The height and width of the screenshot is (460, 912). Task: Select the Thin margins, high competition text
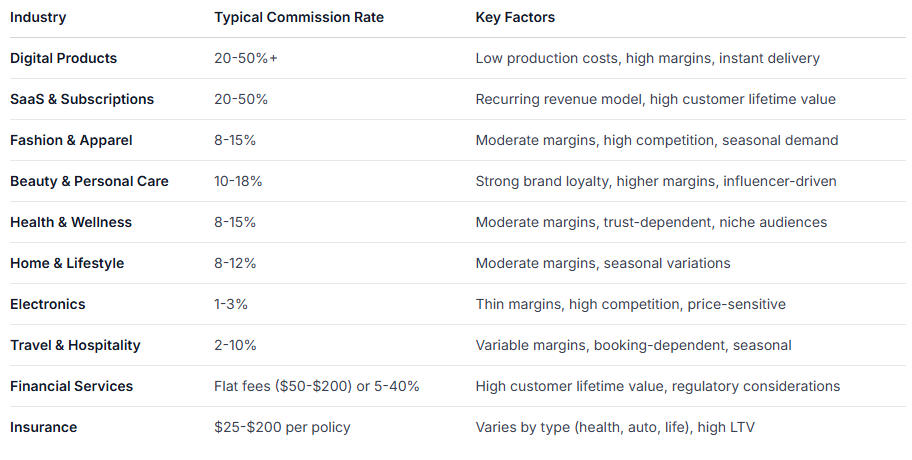[x=578, y=304]
